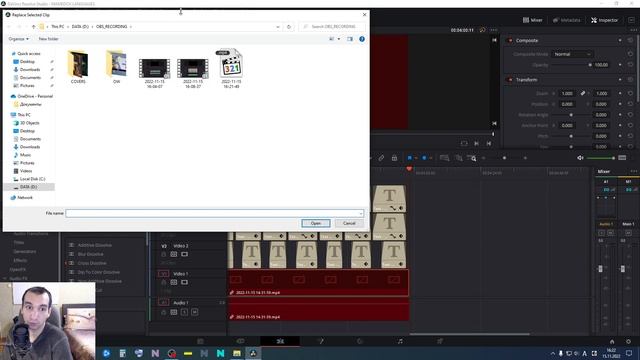The height and width of the screenshot is (360, 640).
Task: Open OneDrive - Personal in navigation pane
Action: (x=35, y=96)
